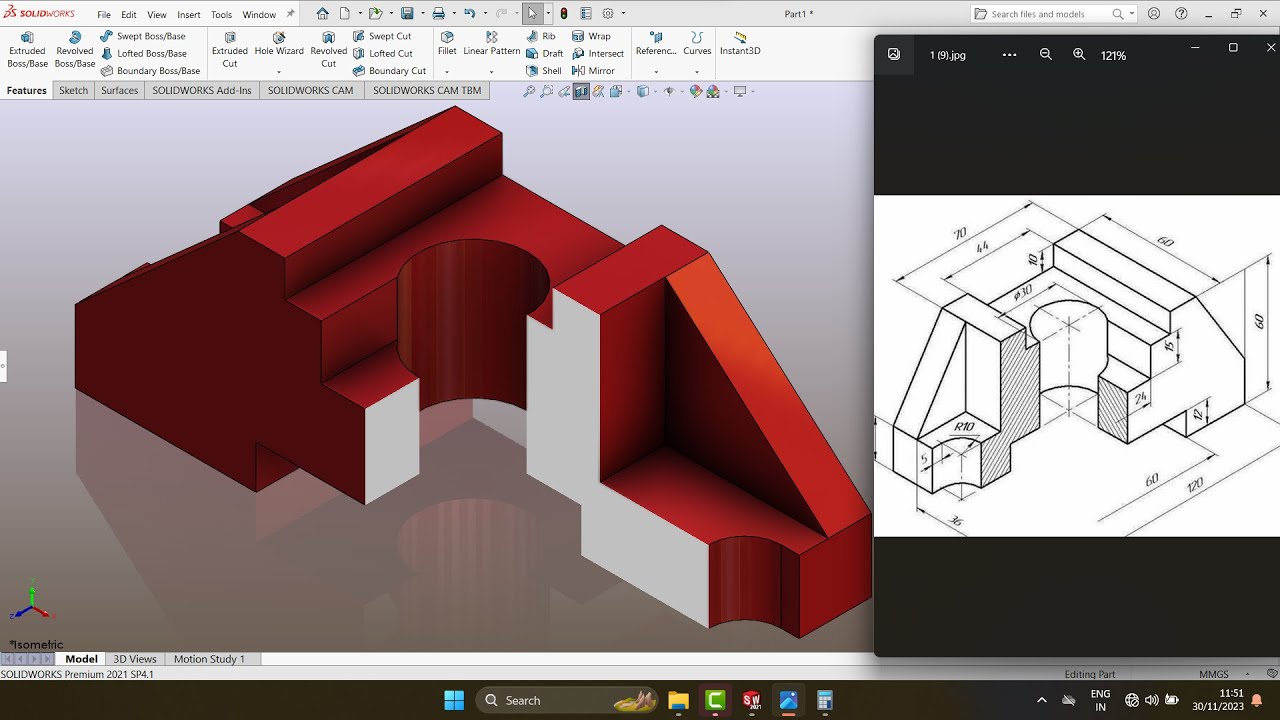Image resolution: width=1280 pixels, height=720 pixels.
Task: Open the Hole Wizard tool
Action: (x=279, y=44)
